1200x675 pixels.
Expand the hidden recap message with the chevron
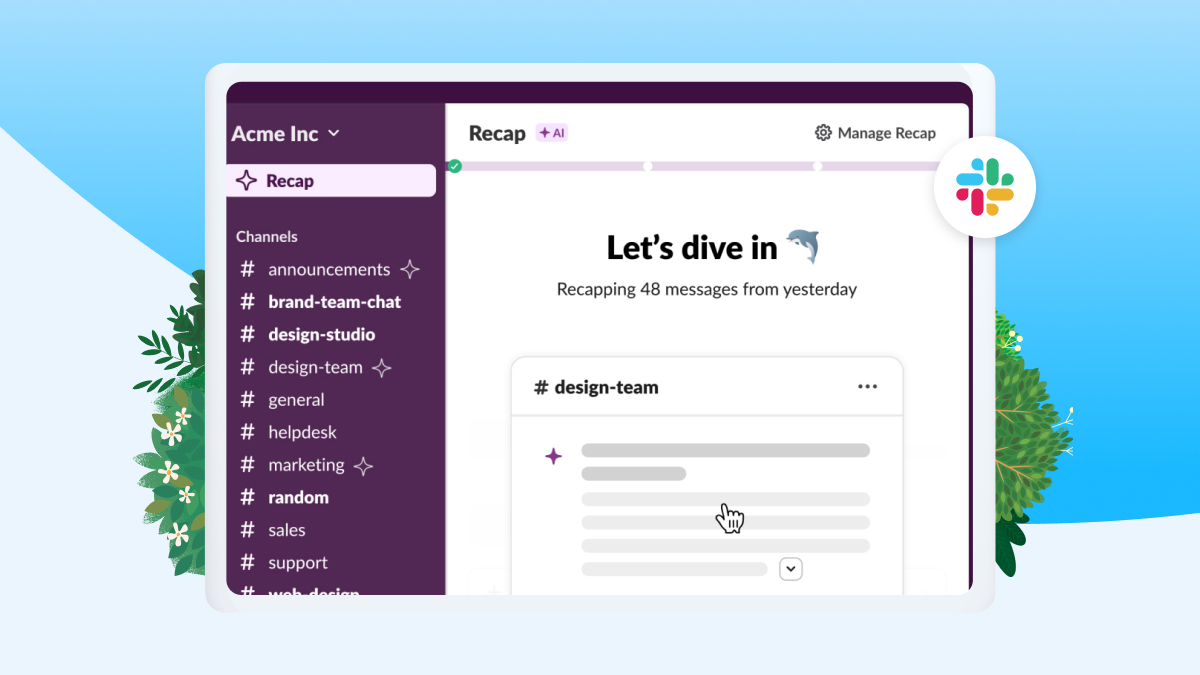tap(790, 568)
